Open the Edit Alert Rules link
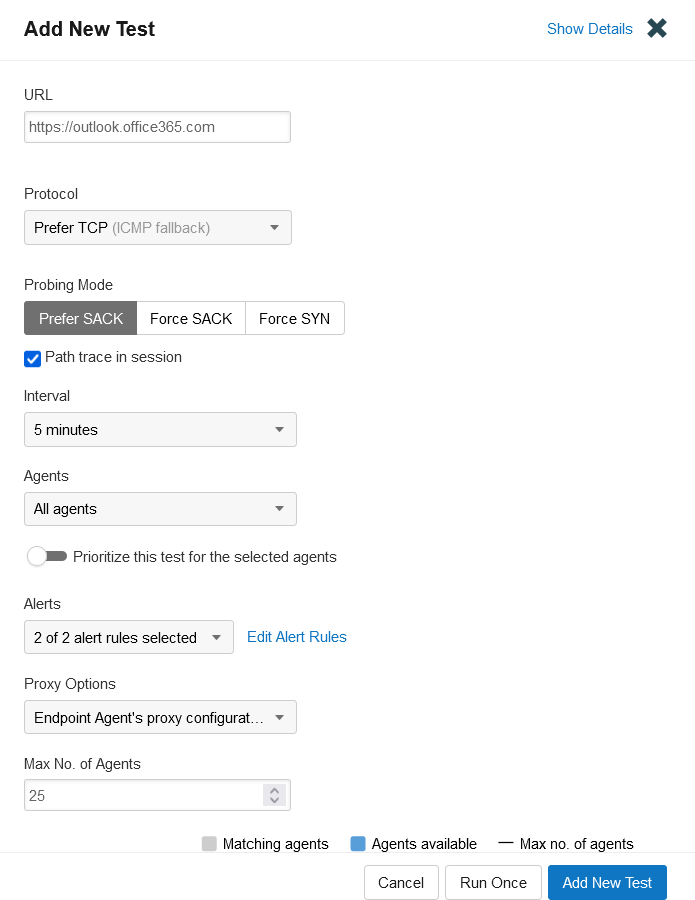 tap(297, 637)
